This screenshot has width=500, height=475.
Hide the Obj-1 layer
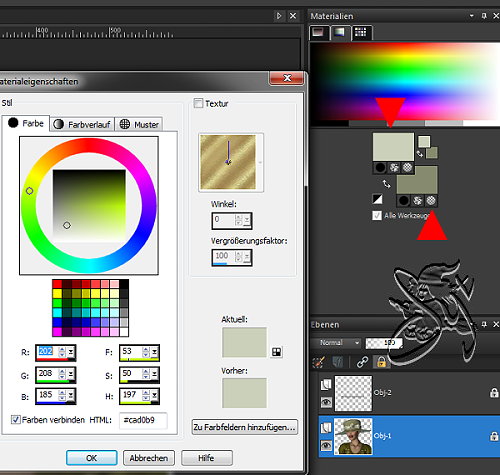pos(326,445)
